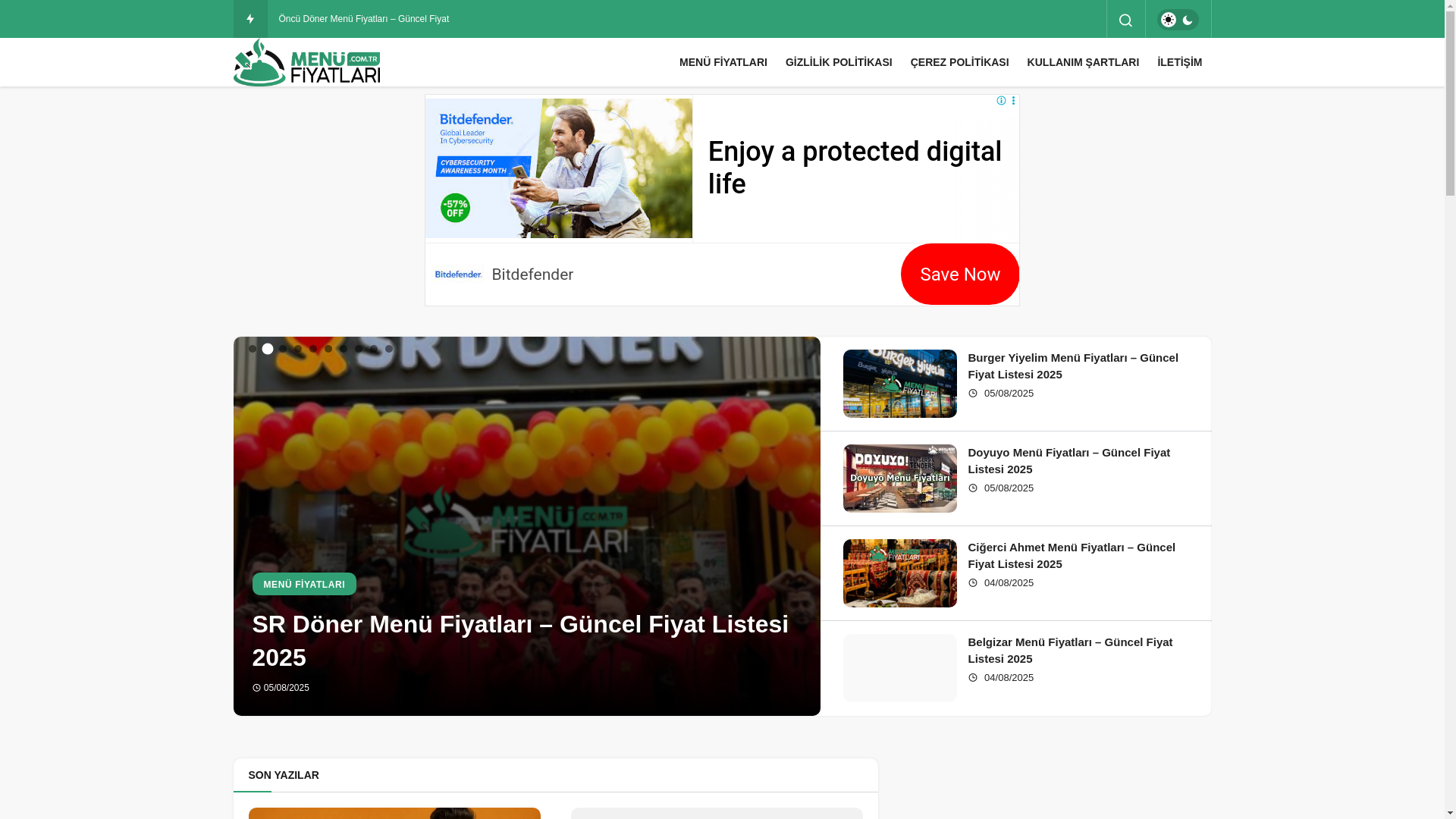Open the İLETİŞİM menu item
Viewport: 1456px width, 819px height.
[x=1179, y=62]
